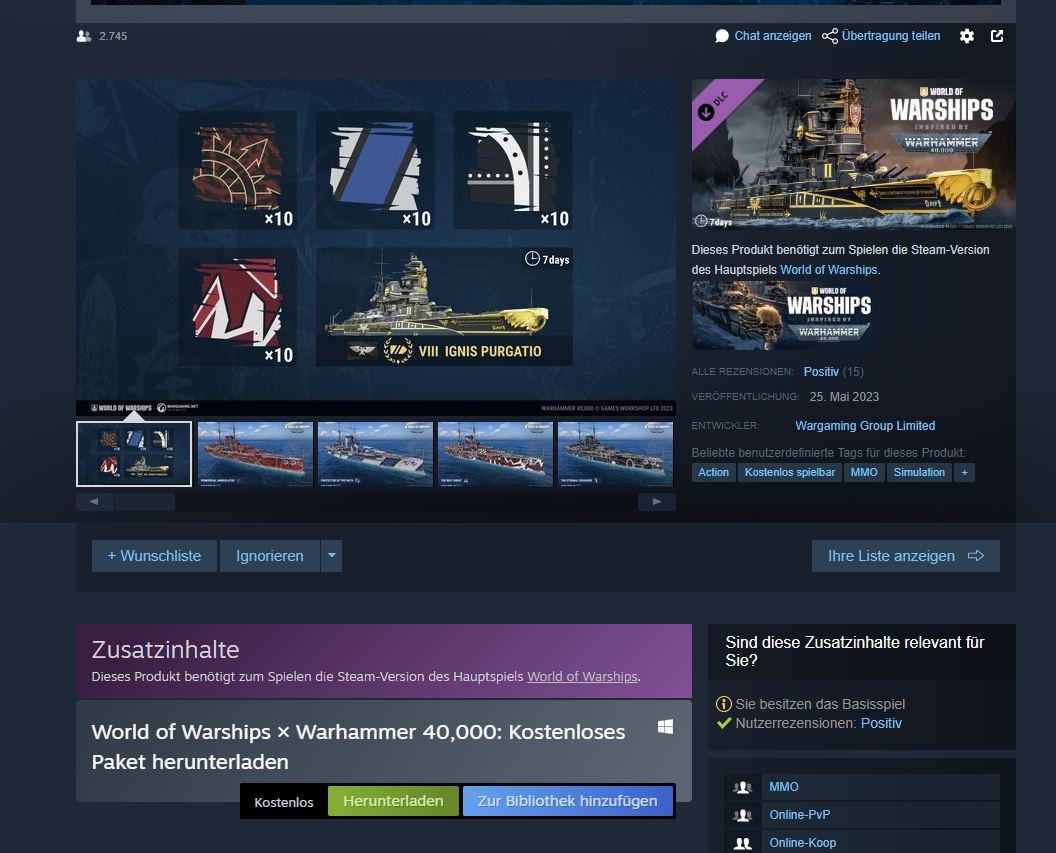Select the fourth thumbnail, red-white camo ship

pos(495,454)
